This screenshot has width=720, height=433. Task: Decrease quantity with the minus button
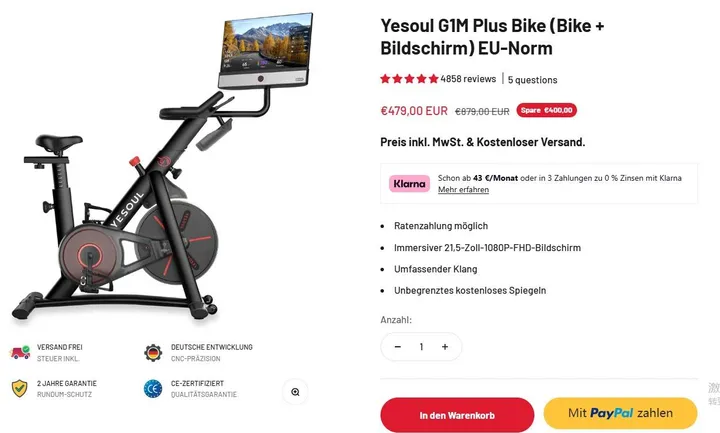(398, 347)
